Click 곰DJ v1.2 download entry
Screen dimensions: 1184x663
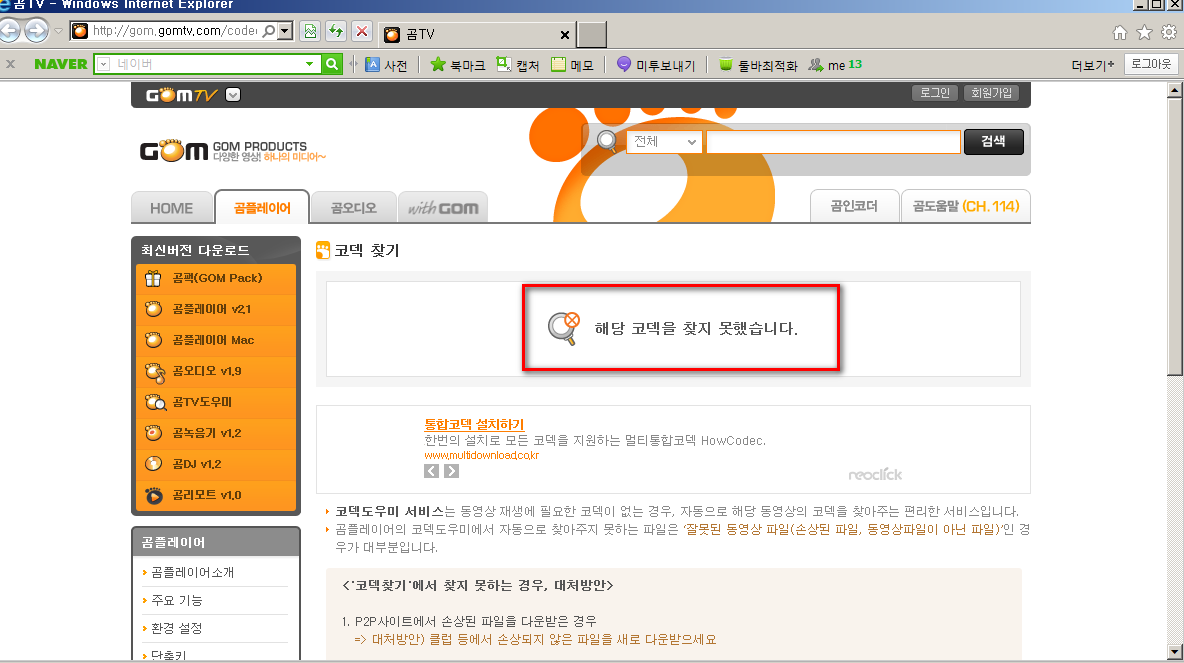click(216, 464)
